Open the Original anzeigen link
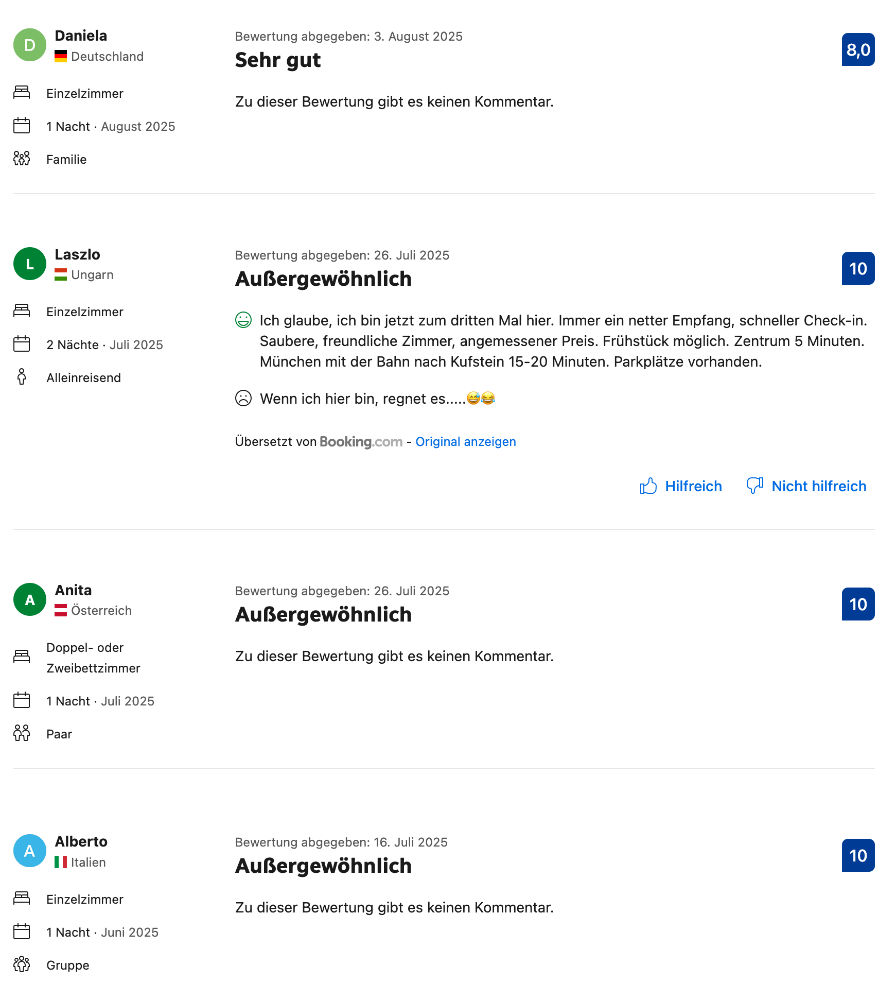Screen dimensions: 896x1000 click(x=466, y=442)
